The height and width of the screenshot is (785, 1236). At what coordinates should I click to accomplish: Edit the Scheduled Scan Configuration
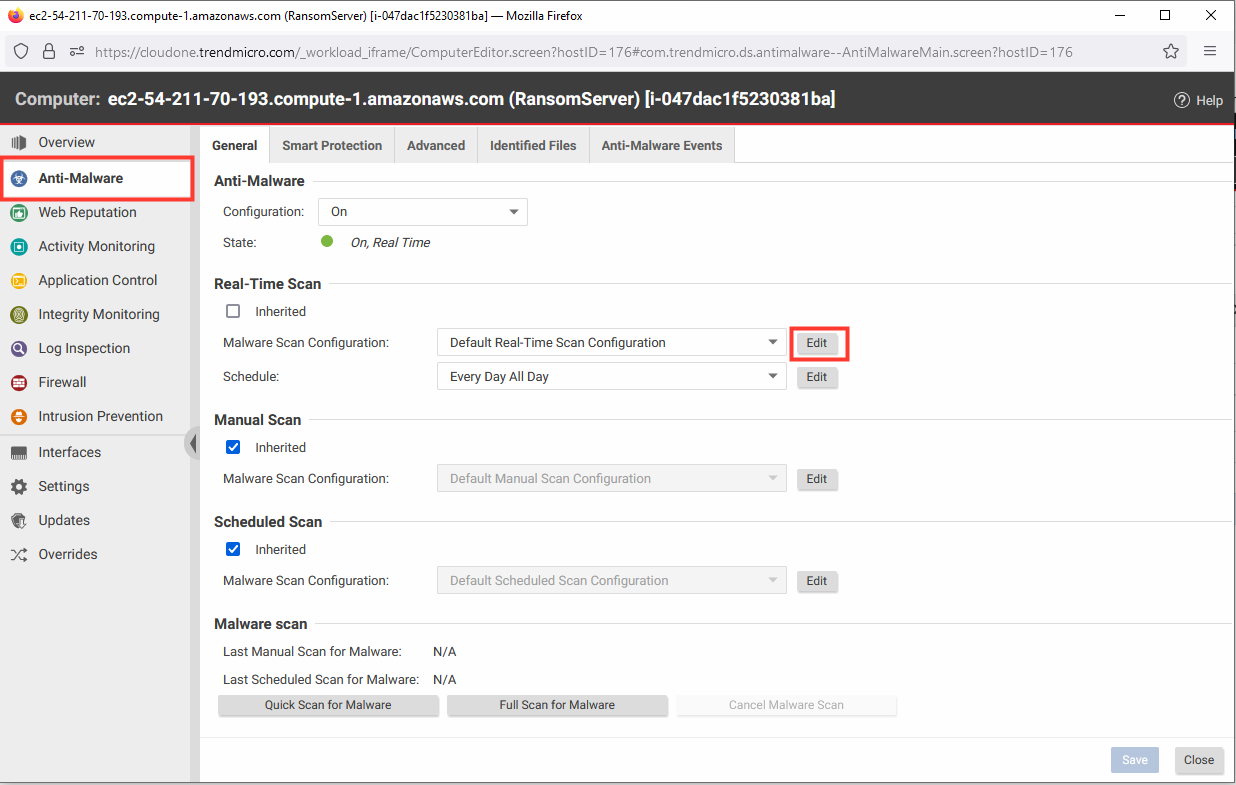[x=817, y=581]
